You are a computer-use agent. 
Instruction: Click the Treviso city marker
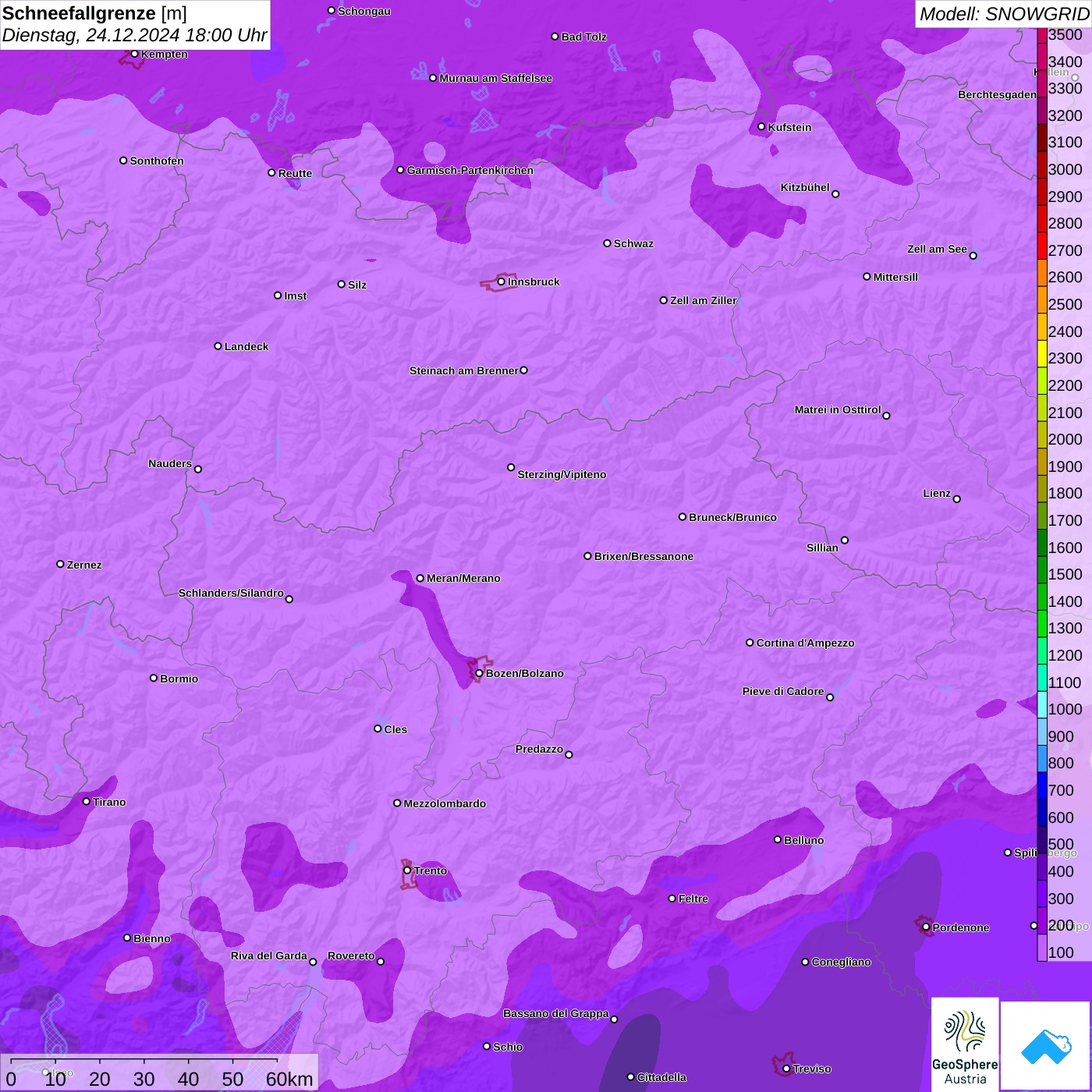786,1069
